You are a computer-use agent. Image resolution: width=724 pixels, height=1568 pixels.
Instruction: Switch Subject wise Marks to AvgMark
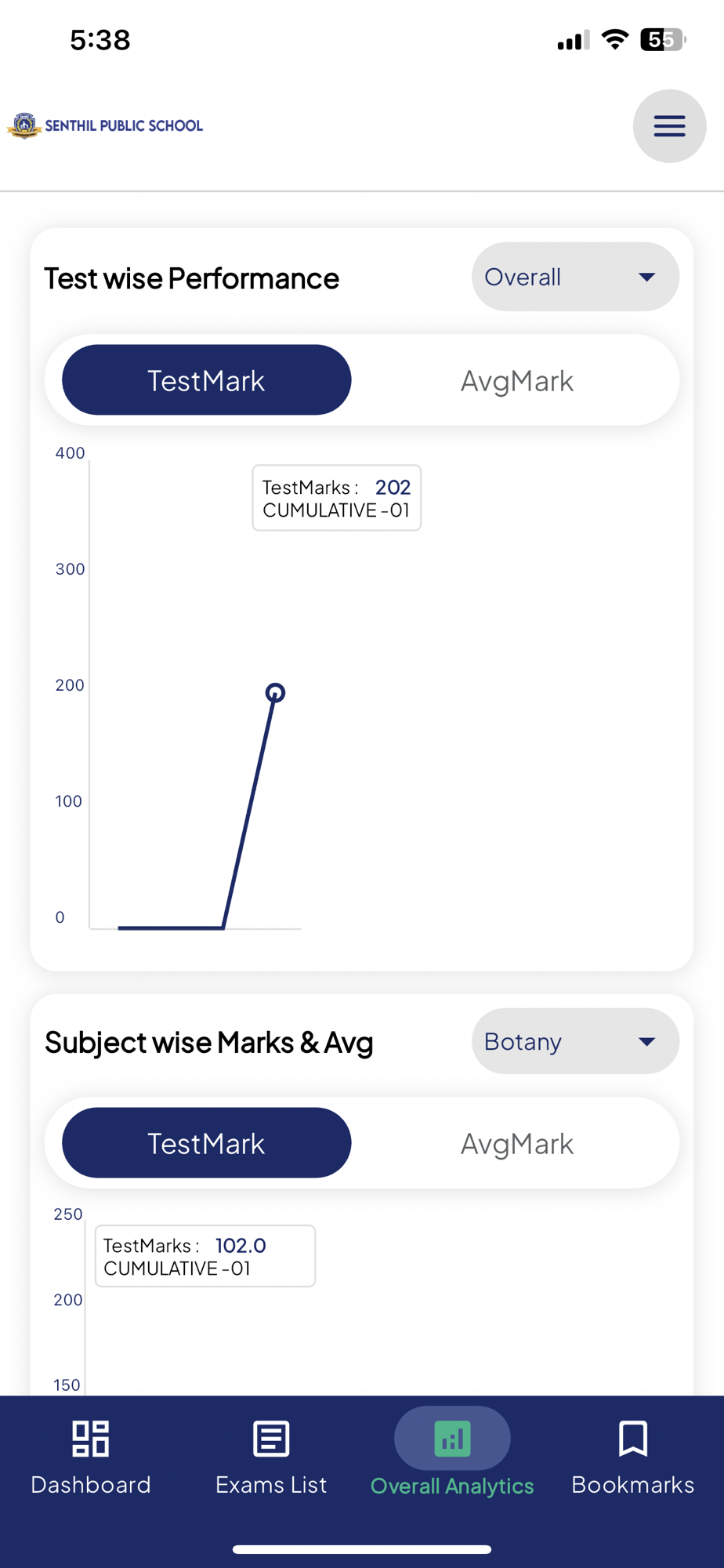click(516, 1144)
